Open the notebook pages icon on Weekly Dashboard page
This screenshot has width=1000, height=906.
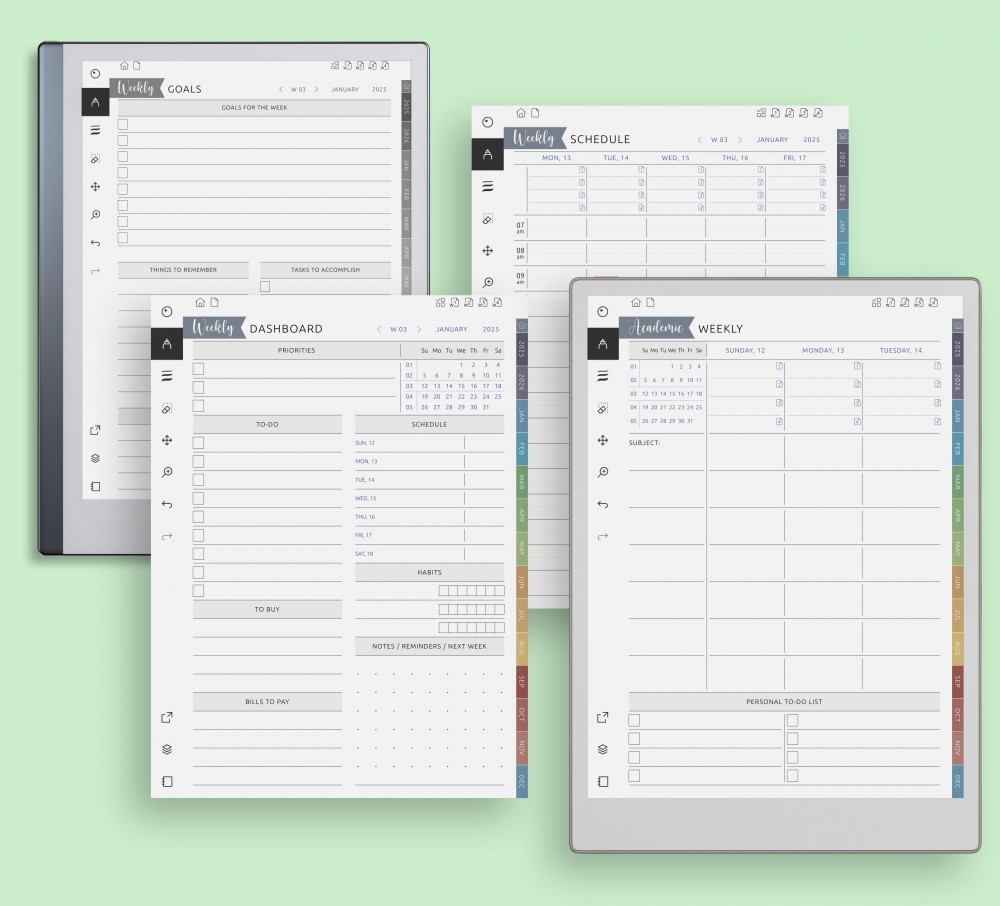click(x=166, y=781)
